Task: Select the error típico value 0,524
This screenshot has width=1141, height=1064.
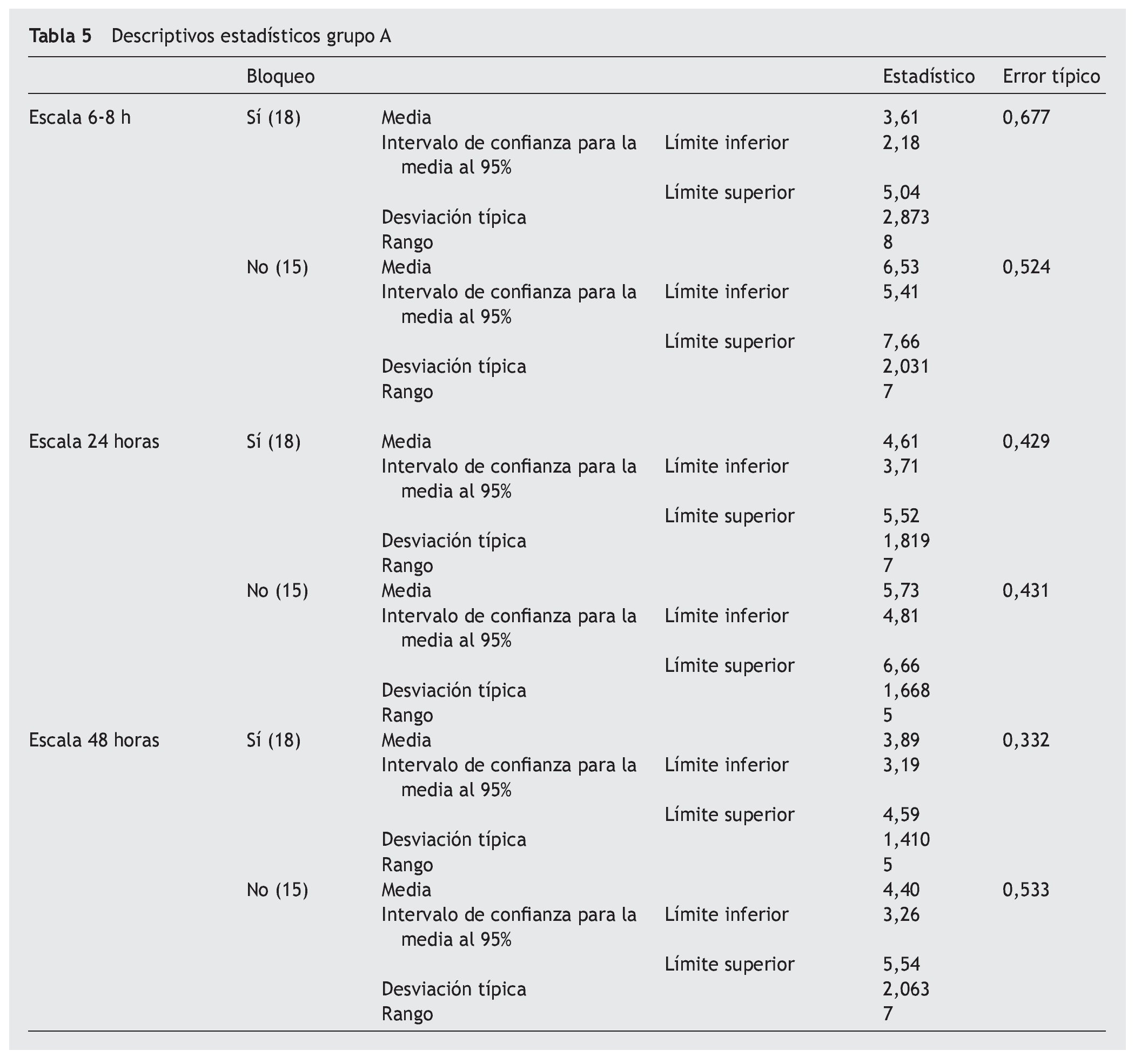Action: coord(1026,267)
